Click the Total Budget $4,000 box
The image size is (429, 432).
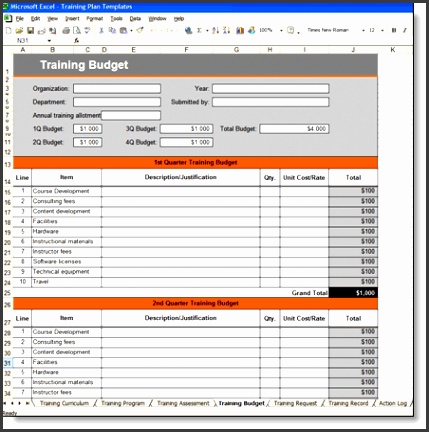tap(294, 129)
